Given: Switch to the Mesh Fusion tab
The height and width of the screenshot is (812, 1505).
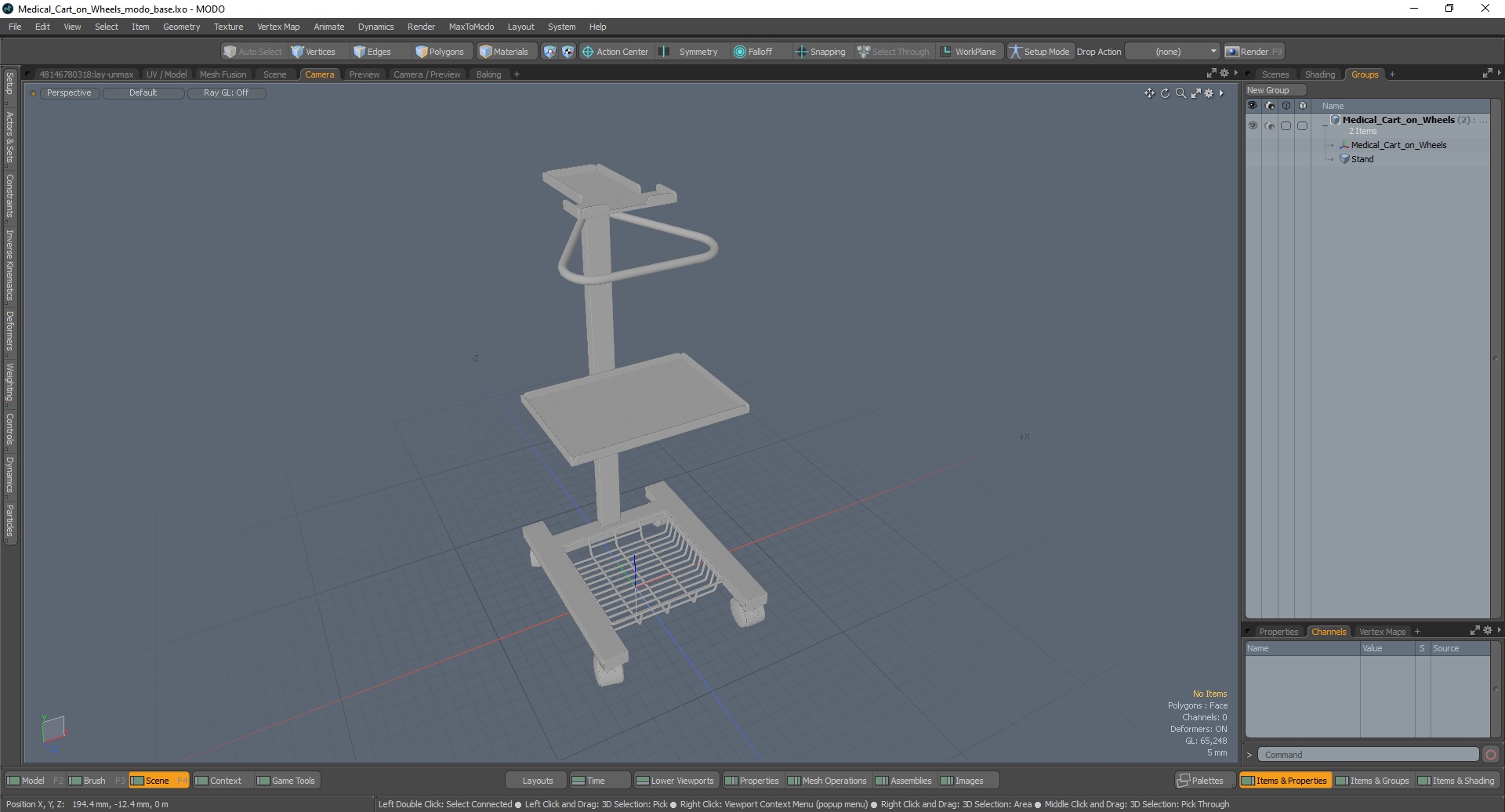Looking at the screenshot, I should pyautogui.click(x=223, y=74).
